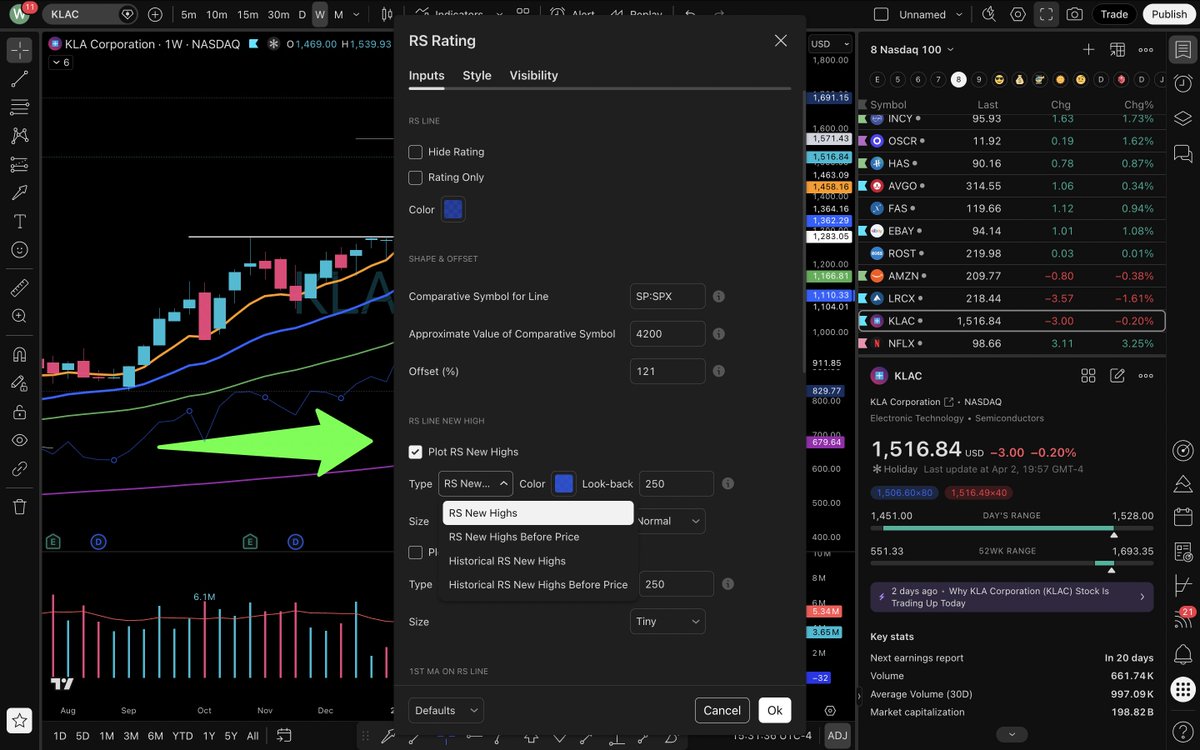Select the Text annotation tool
The width and height of the screenshot is (1200, 750).
(x=20, y=223)
